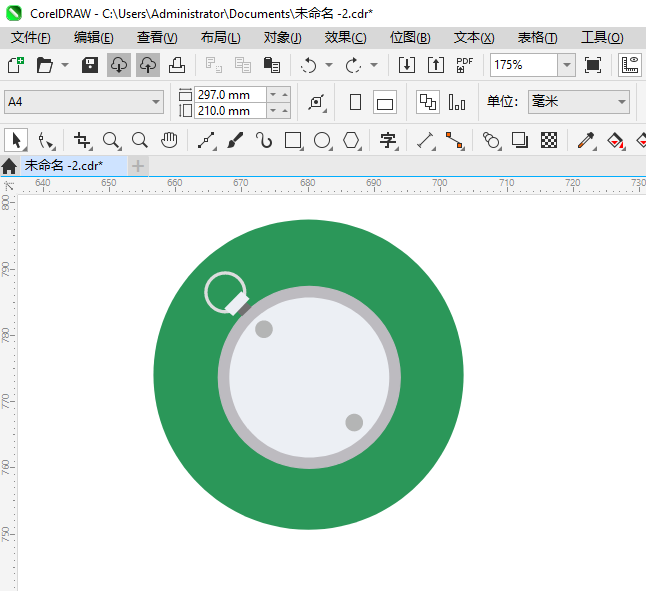Open the 效果(C) menu
The width and height of the screenshot is (646, 591).
coord(345,37)
